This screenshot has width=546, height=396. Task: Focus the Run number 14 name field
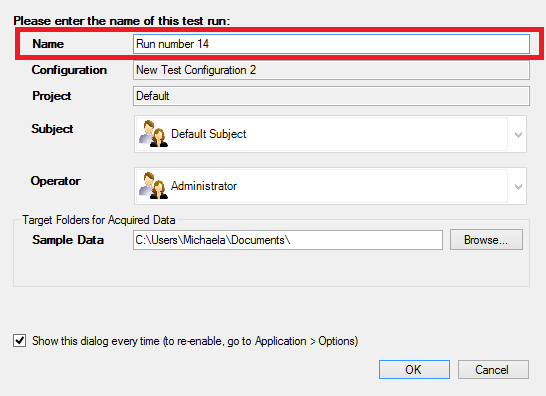point(331,44)
